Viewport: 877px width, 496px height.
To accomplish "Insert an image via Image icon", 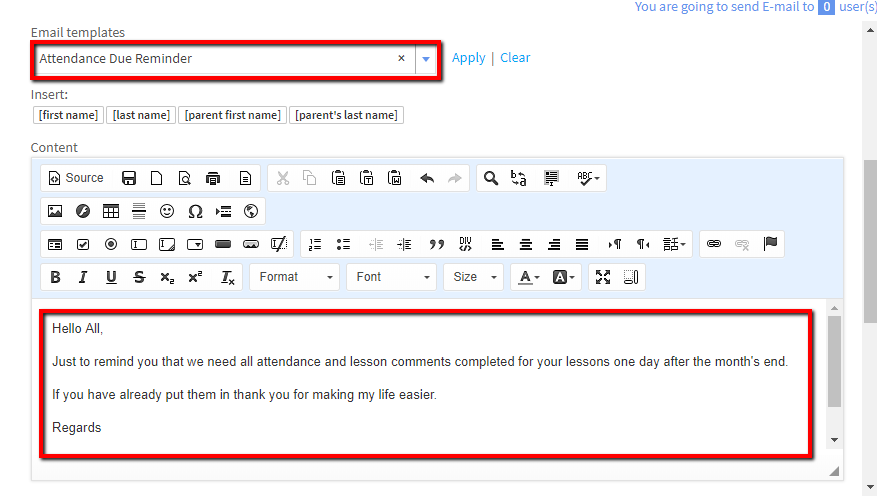I will [x=55, y=211].
